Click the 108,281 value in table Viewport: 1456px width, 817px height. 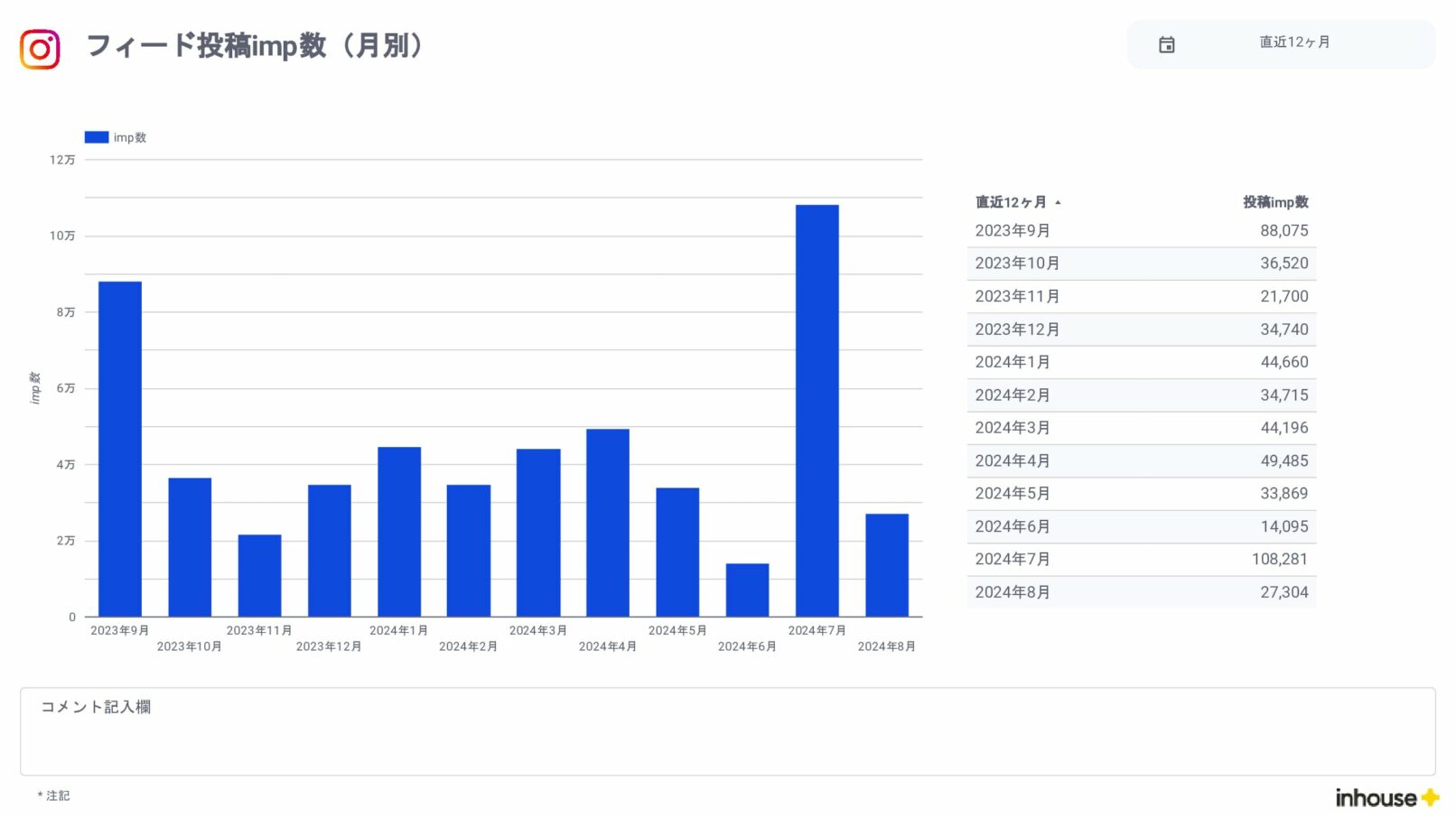coord(1279,560)
